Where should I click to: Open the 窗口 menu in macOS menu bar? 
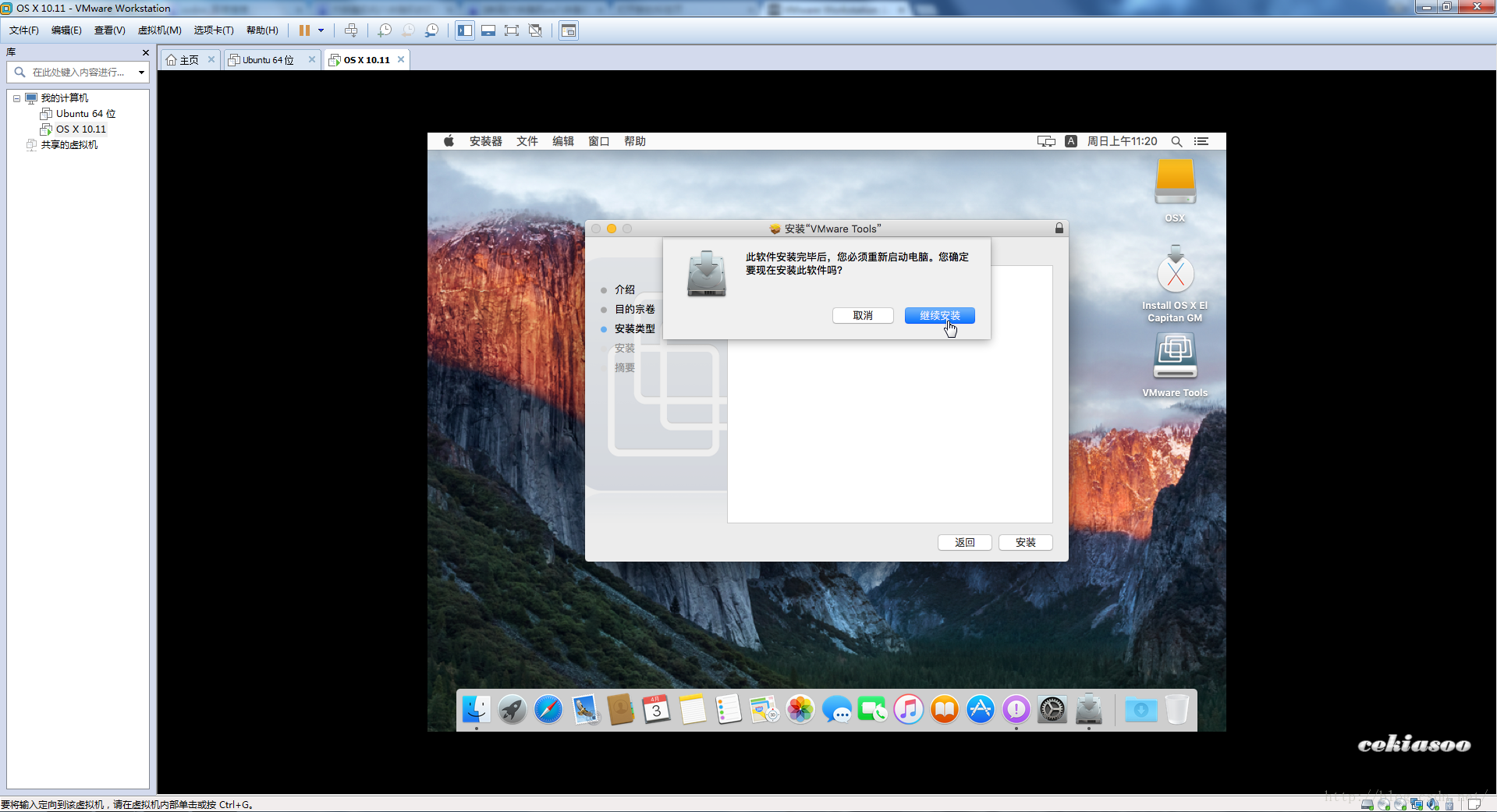click(x=598, y=141)
